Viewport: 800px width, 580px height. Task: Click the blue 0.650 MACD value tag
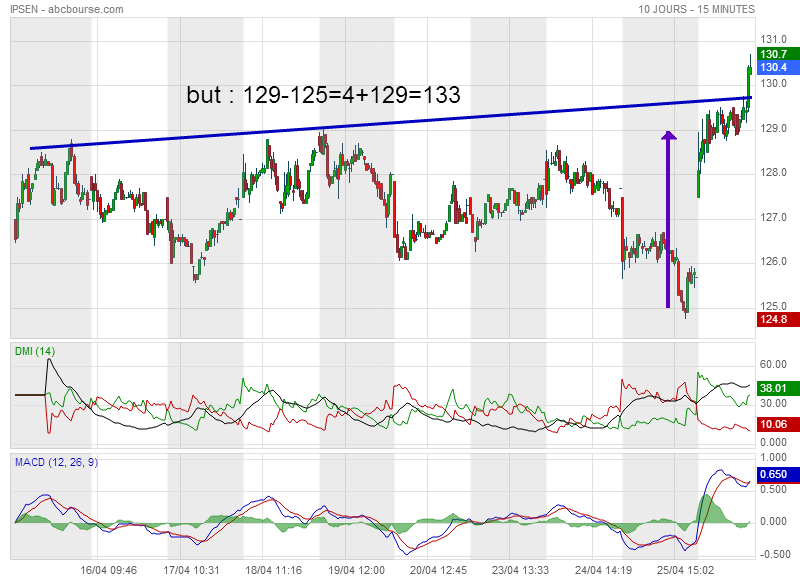(x=778, y=474)
